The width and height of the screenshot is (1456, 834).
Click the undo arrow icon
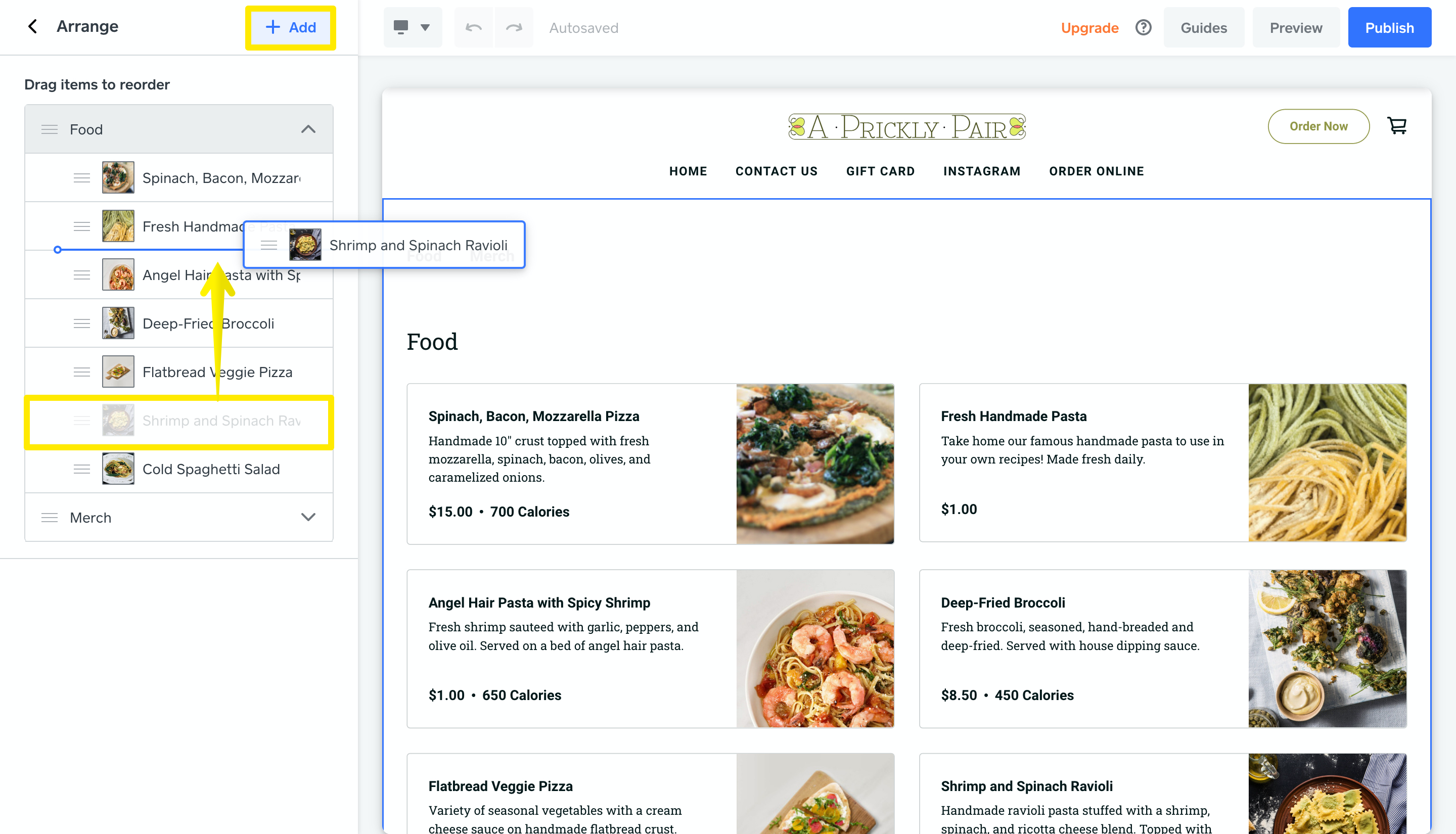point(474,27)
